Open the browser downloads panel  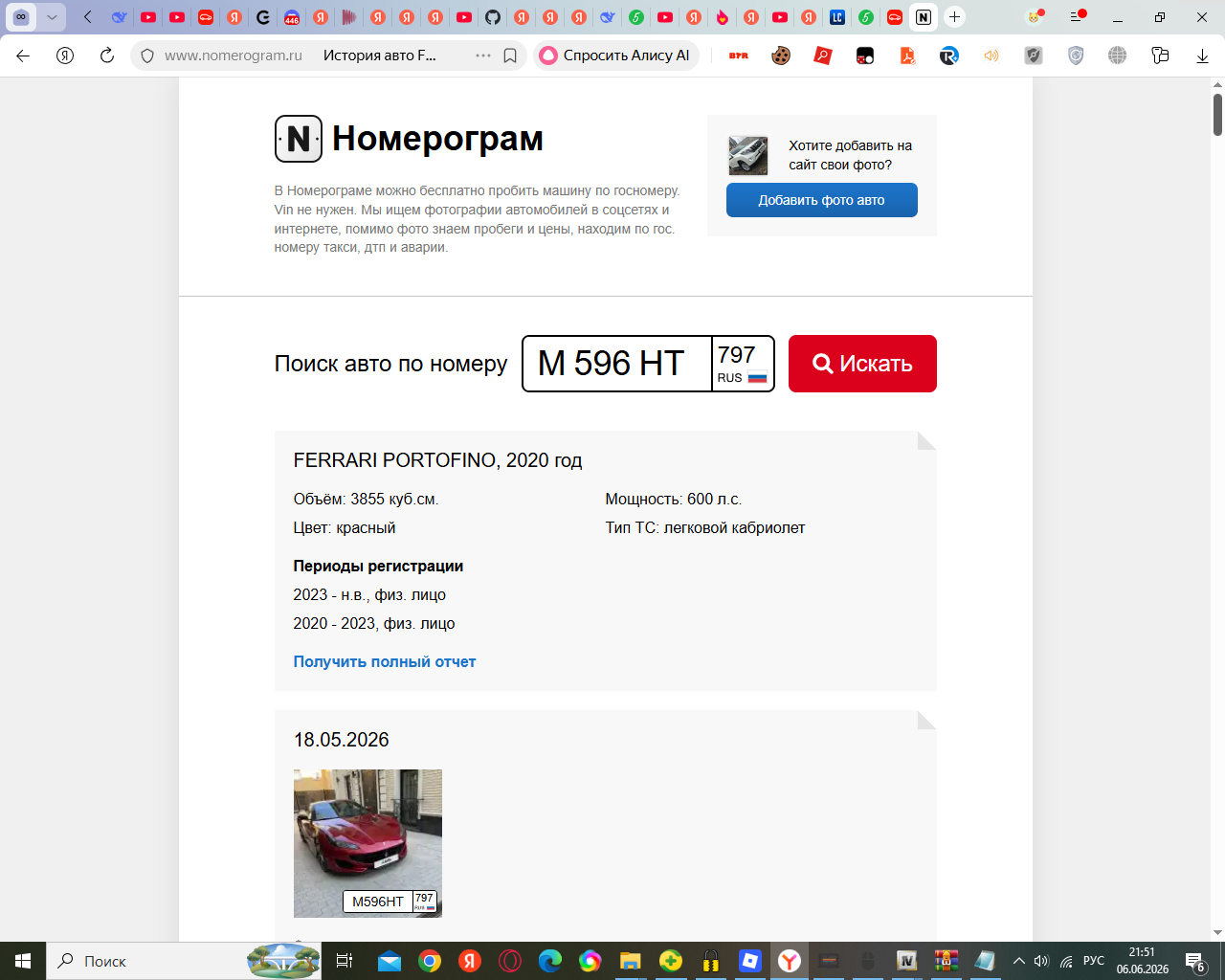[x=1202, y=56]
